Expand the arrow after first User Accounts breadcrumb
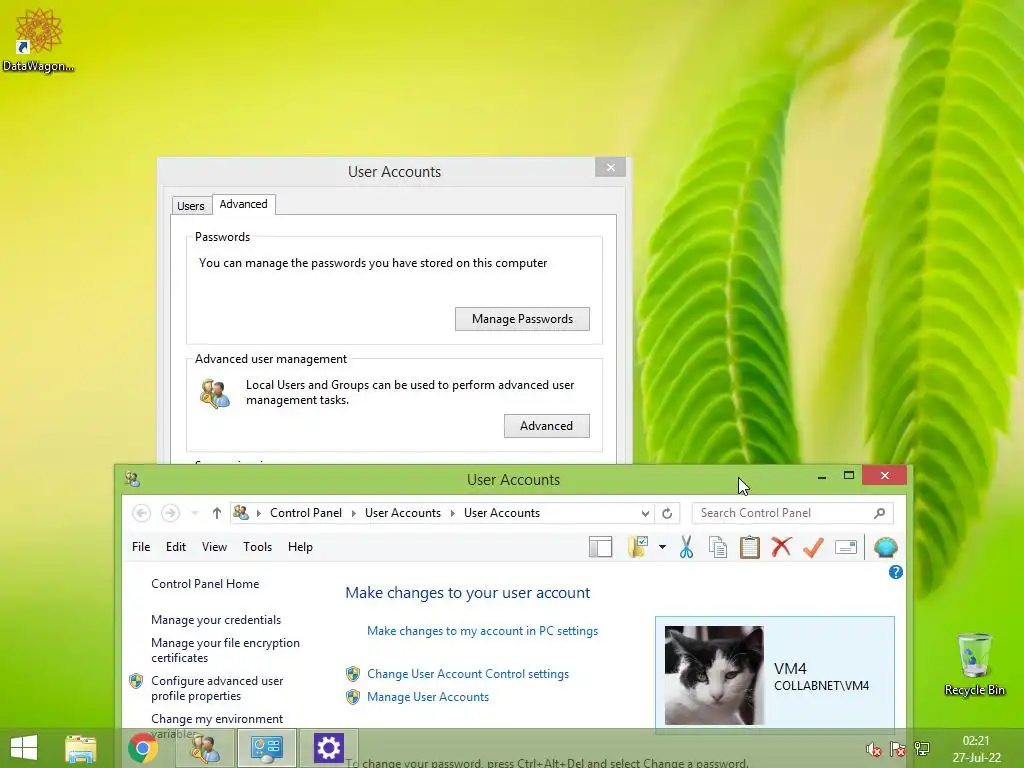The width and height of the screenshot is (1024, 768). (452, 513)
